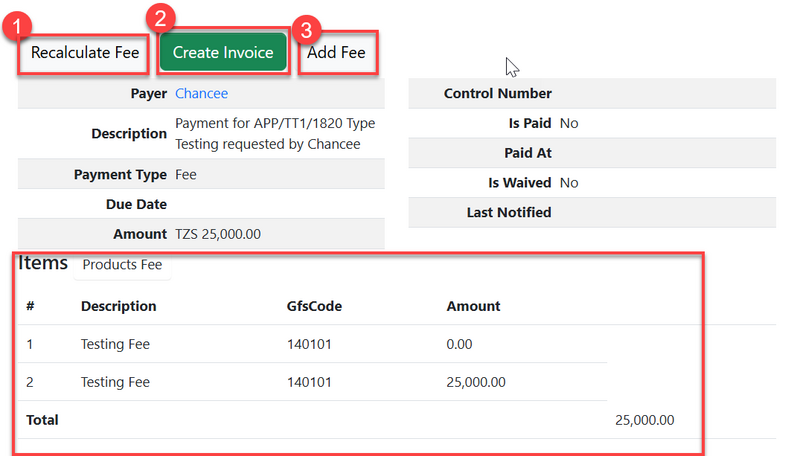Click the Is Waived value No
800x456 pixels.
tap(569, 183)
